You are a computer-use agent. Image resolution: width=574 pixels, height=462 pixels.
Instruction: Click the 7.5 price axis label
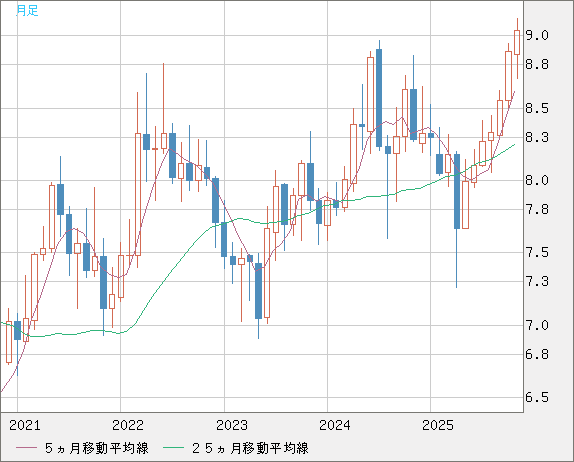(x=537, y=253)
